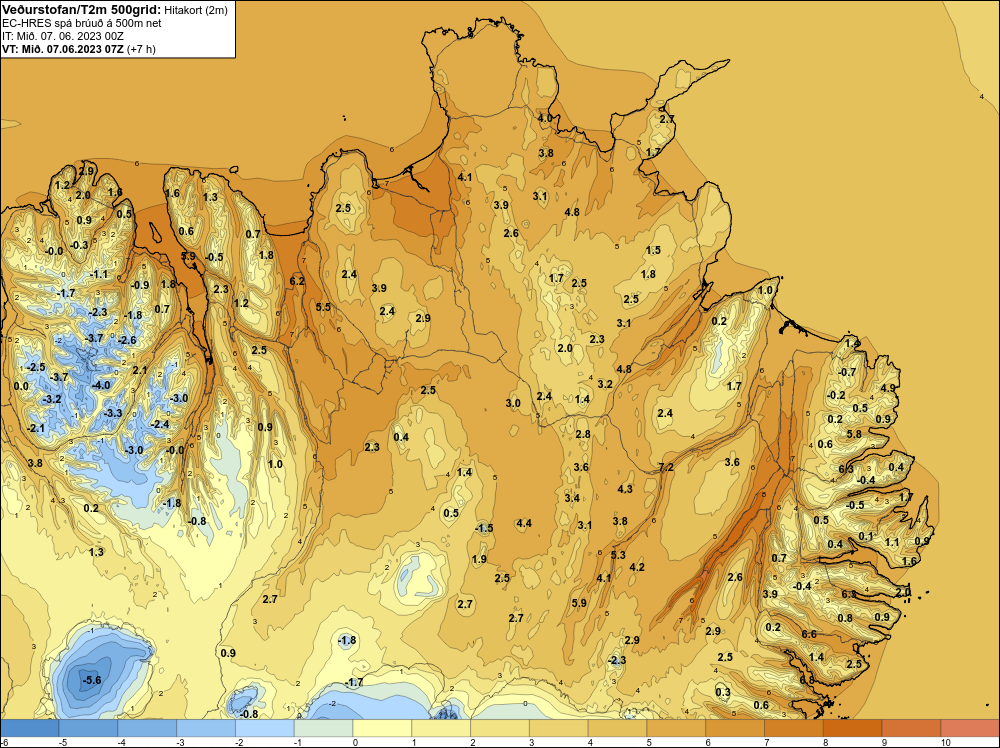Viewport: 1000px width, 748px height.
Task: Click the temperature value "4.3" on the map
Action: [625, 488]
